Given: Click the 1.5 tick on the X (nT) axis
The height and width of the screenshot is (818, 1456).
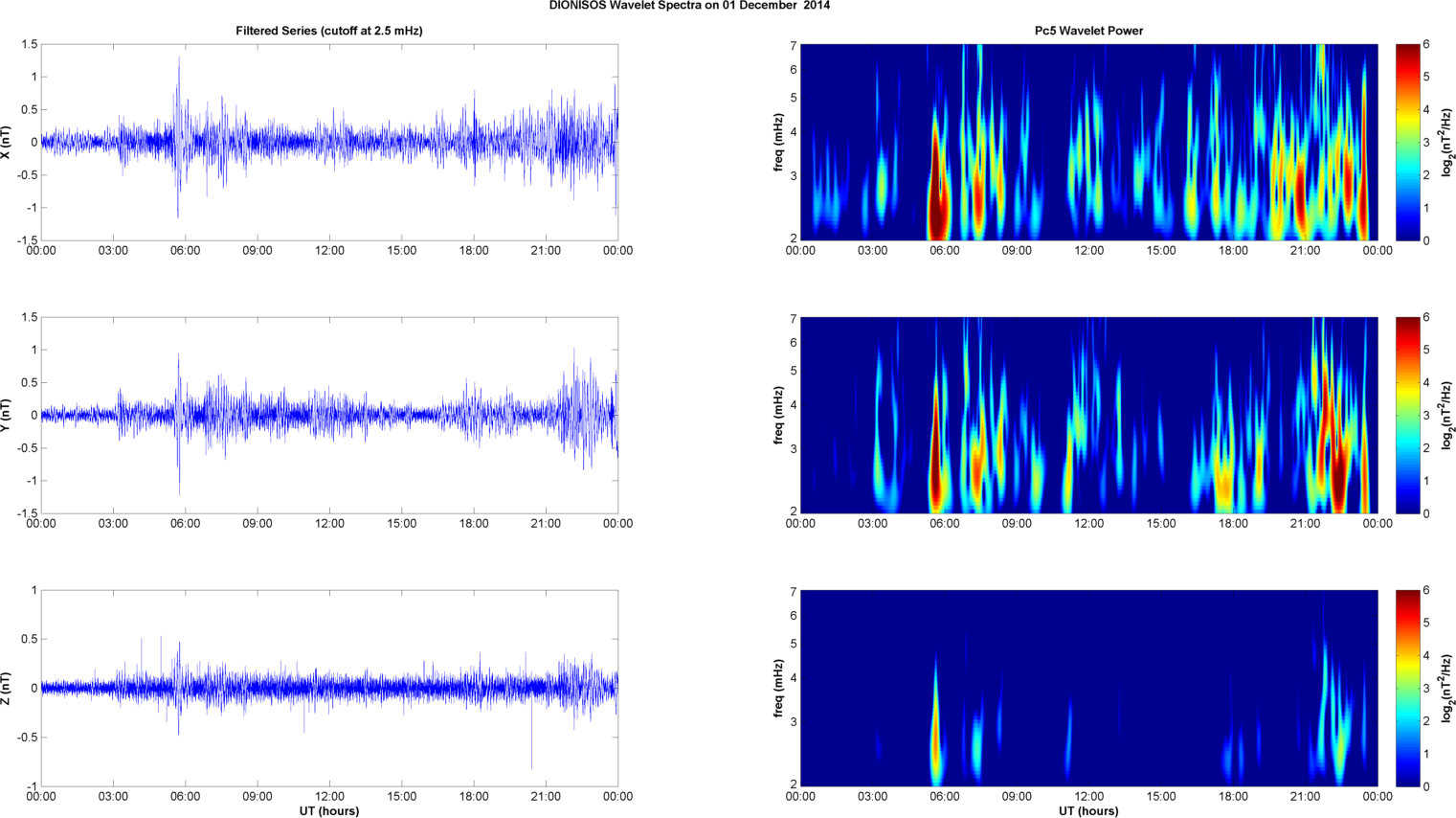Looking at the screenshot, I should (x=29, y=44).
